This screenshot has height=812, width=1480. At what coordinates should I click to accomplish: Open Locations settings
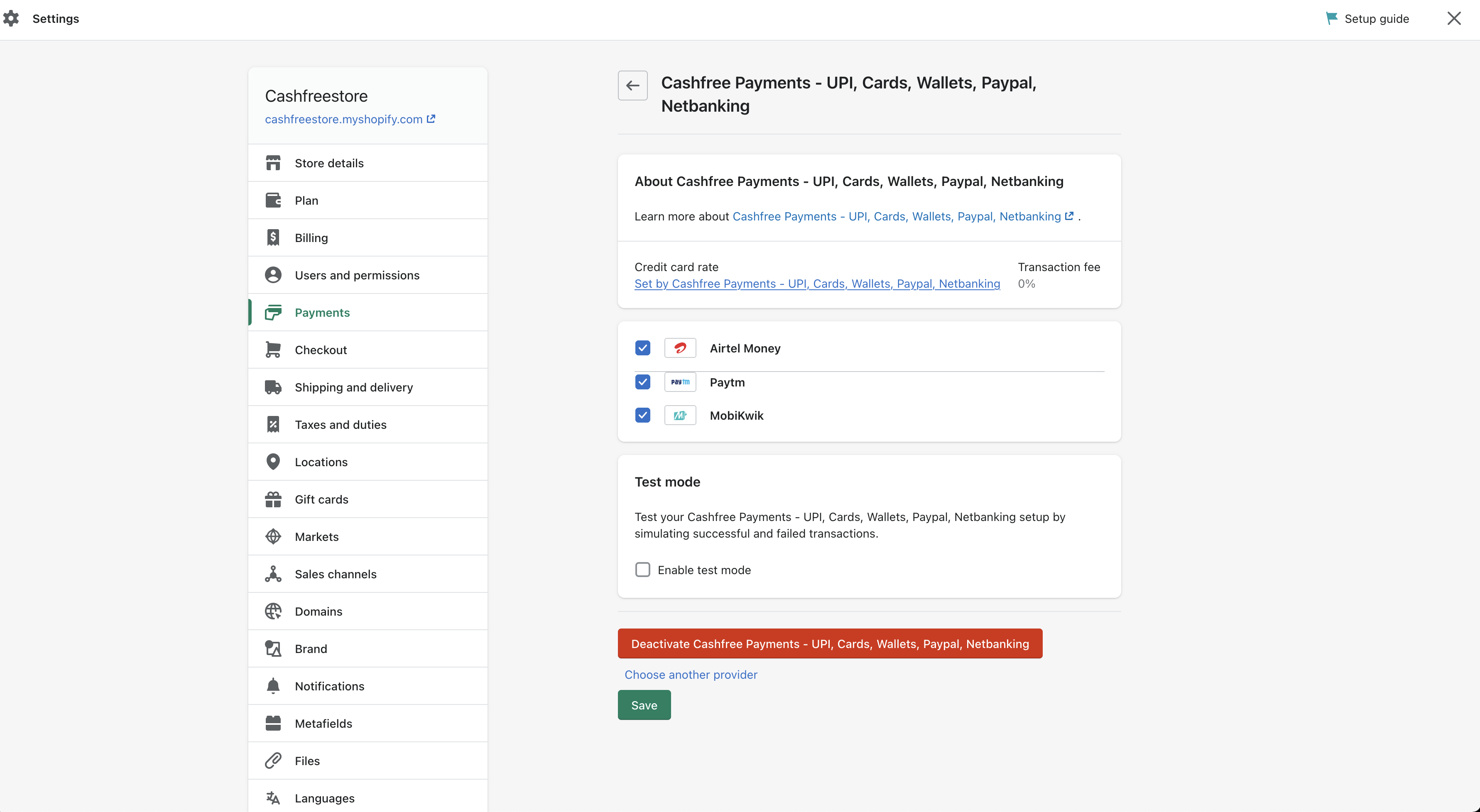368,462
